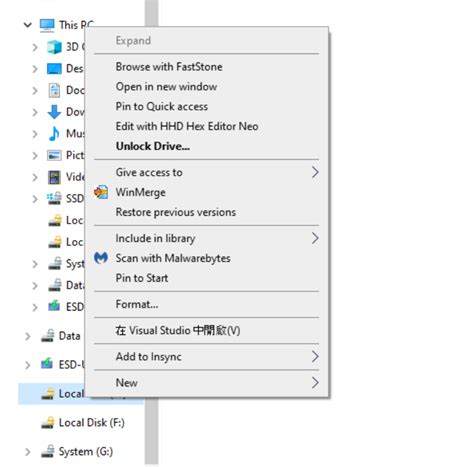Expand the top-level Data drive node
The width and height of the screenshot is (474, 467).
[x=28, y=336]
